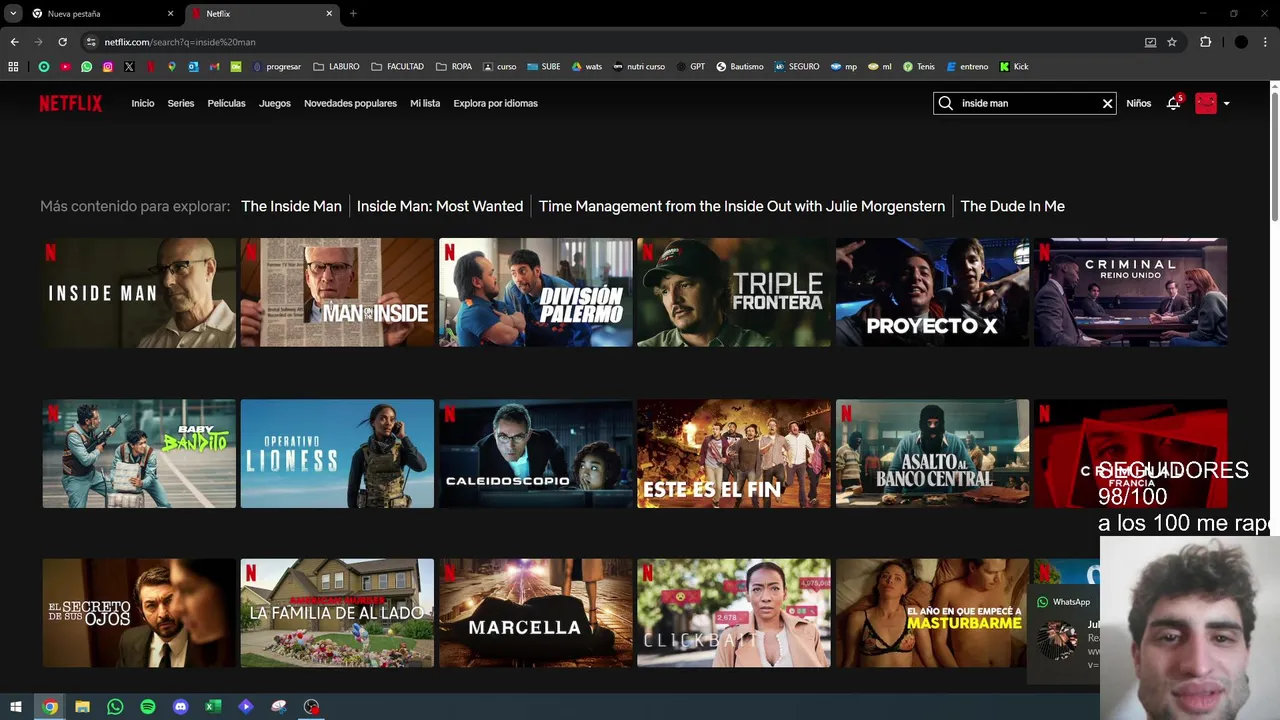Open Discord from the taskbar
This screenshot has height=720, width=1280.
(181, 707)
